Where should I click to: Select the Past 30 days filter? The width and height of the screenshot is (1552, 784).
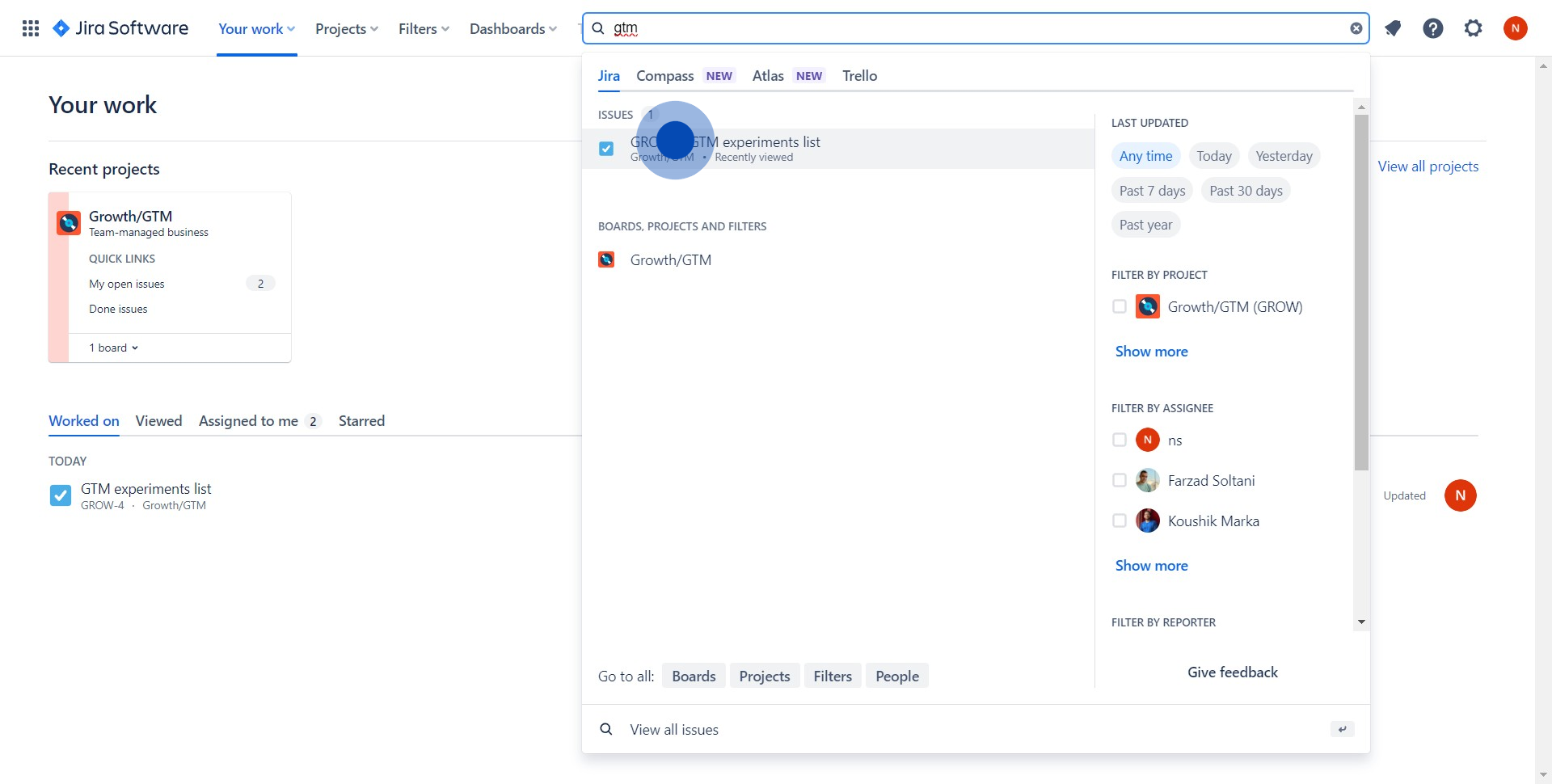pyautogui.click(x=1246, y=191)
